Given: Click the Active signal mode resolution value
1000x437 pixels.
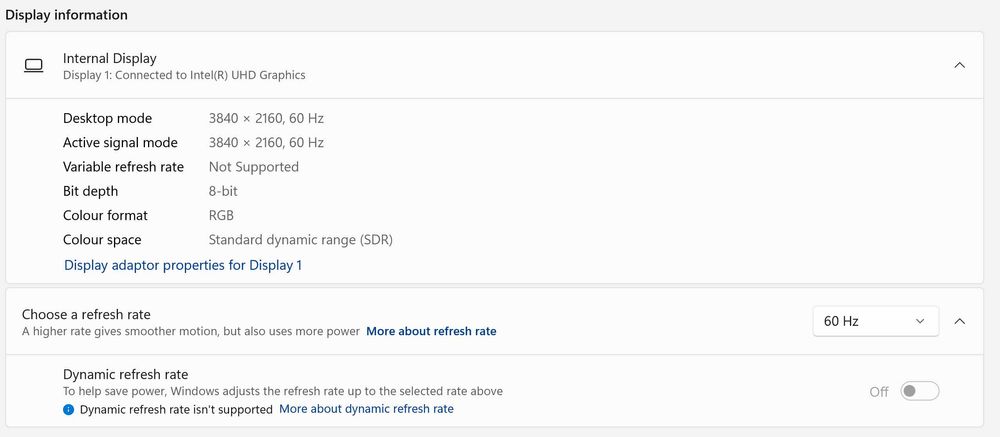Looking at the screenshot, I should pyautogui.click(x=266, y=142).
